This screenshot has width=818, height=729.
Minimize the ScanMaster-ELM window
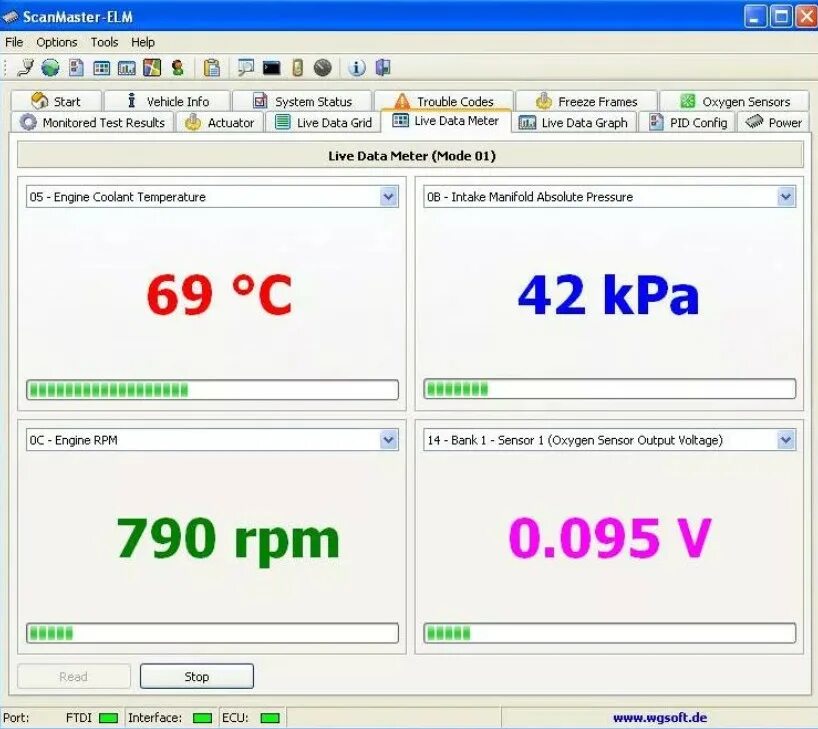point(754,17)
